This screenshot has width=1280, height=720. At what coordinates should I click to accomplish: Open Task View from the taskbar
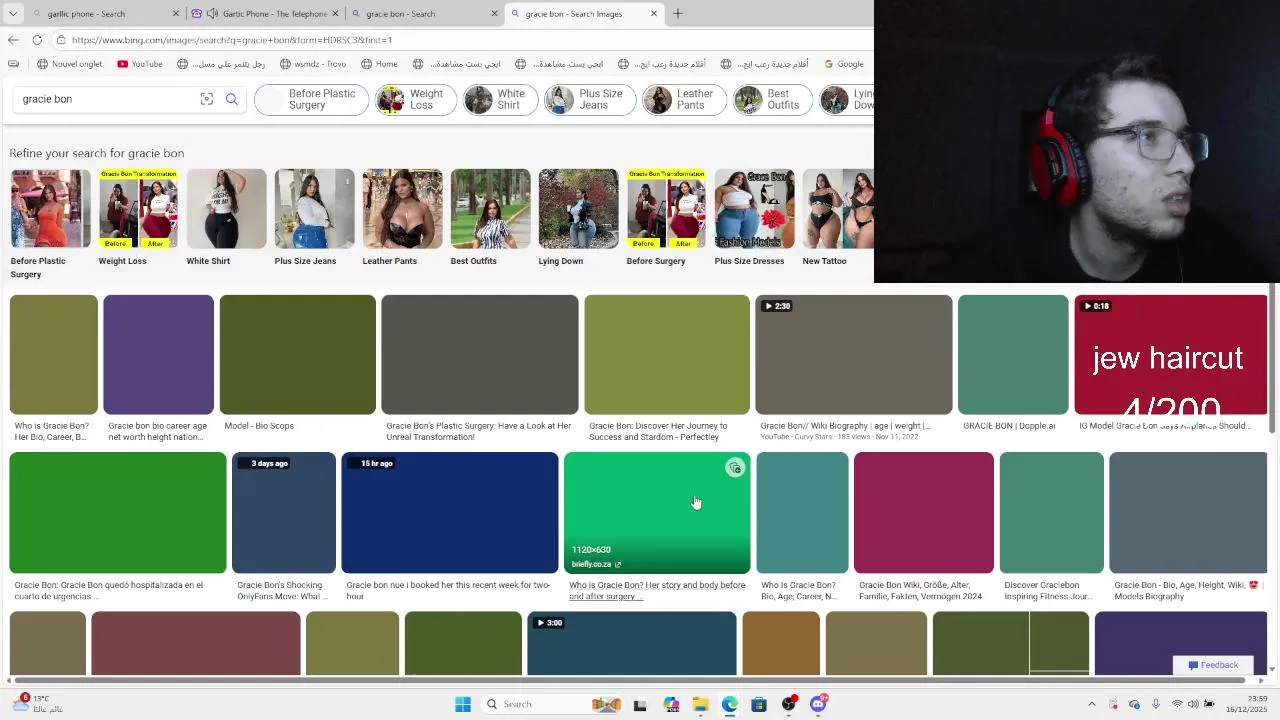tap(640, 704)
